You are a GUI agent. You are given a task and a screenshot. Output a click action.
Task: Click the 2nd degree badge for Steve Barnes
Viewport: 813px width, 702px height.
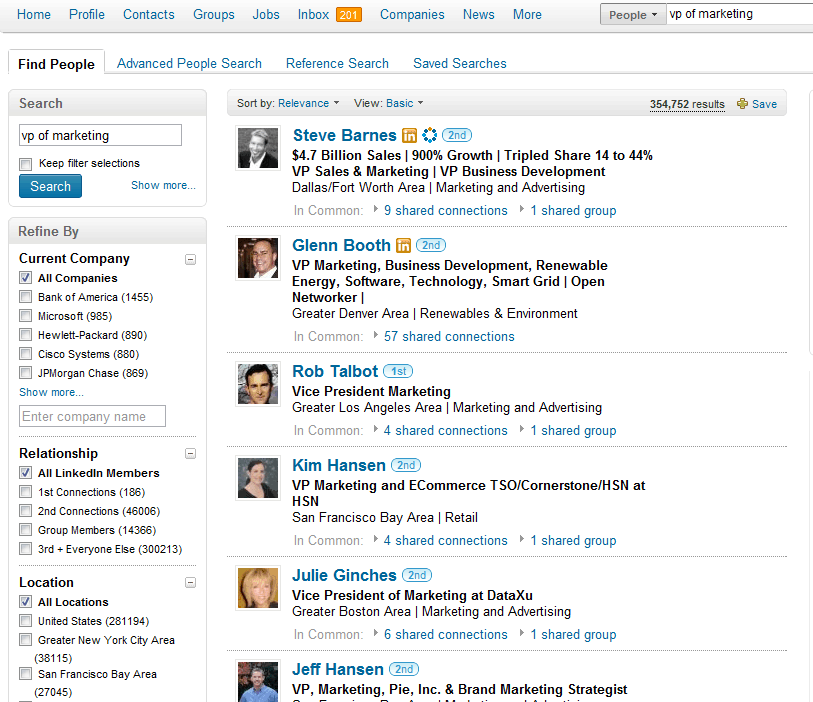457,135
